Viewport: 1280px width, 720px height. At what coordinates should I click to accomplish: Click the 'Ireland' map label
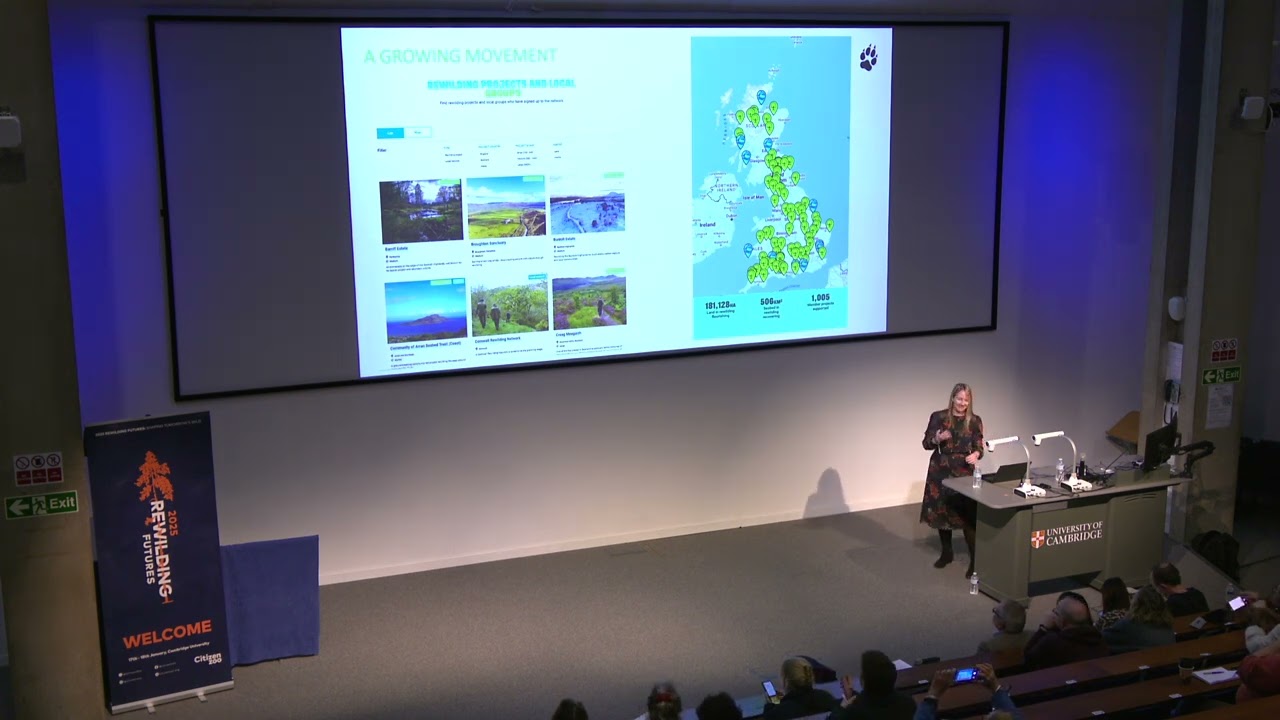[707, 225]
